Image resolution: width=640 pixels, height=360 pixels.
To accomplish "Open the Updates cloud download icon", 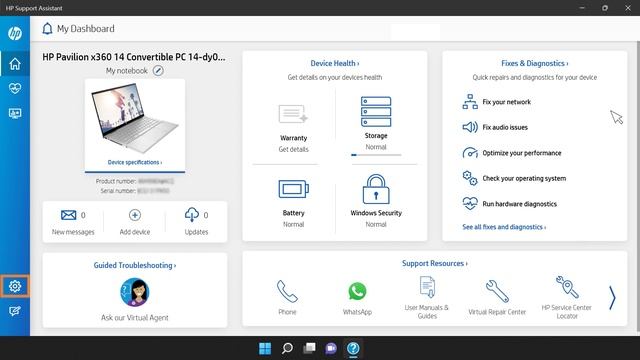I will click(x=192, y=215).
